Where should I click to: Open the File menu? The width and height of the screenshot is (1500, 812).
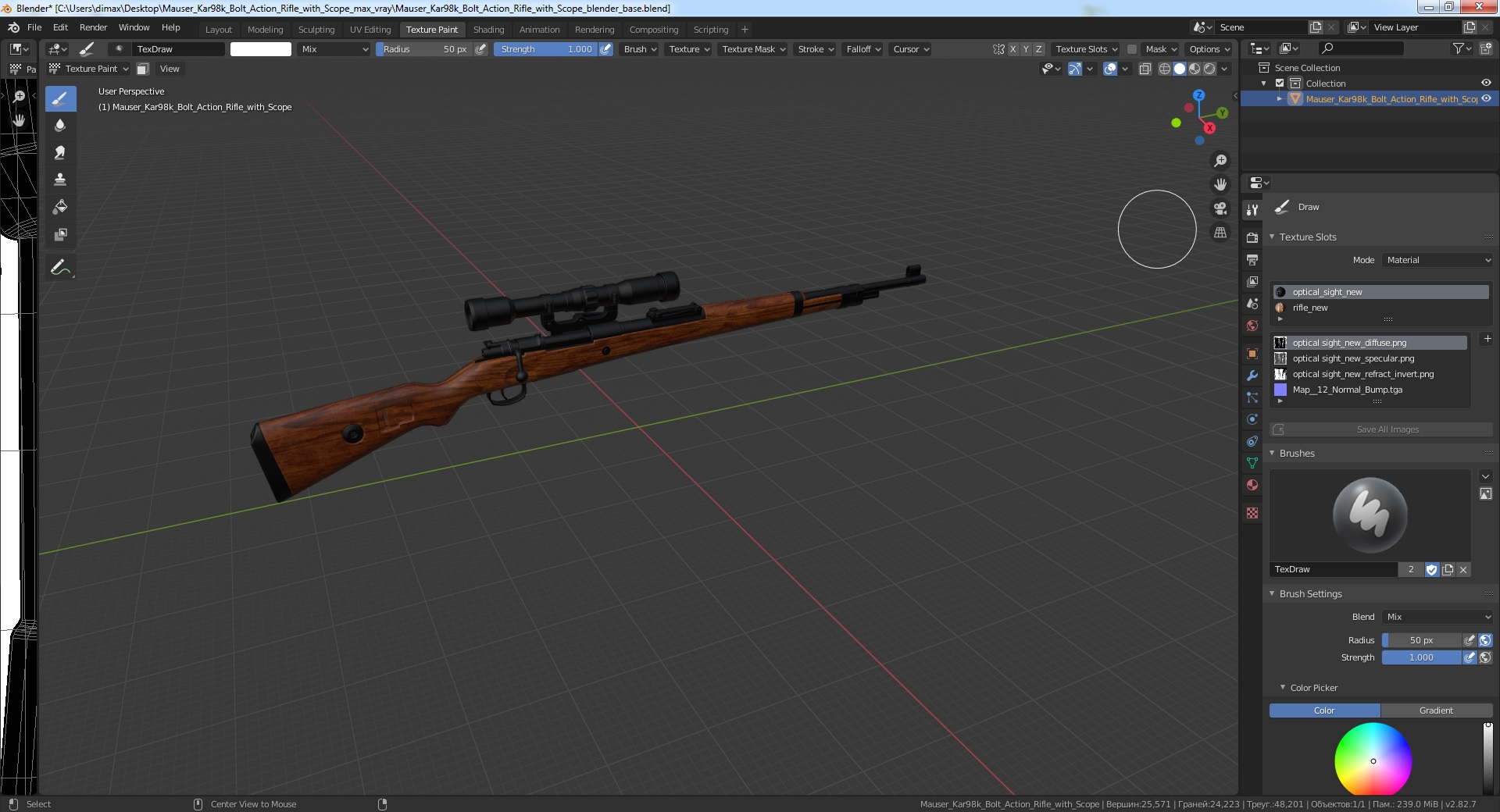pos(34,27)
